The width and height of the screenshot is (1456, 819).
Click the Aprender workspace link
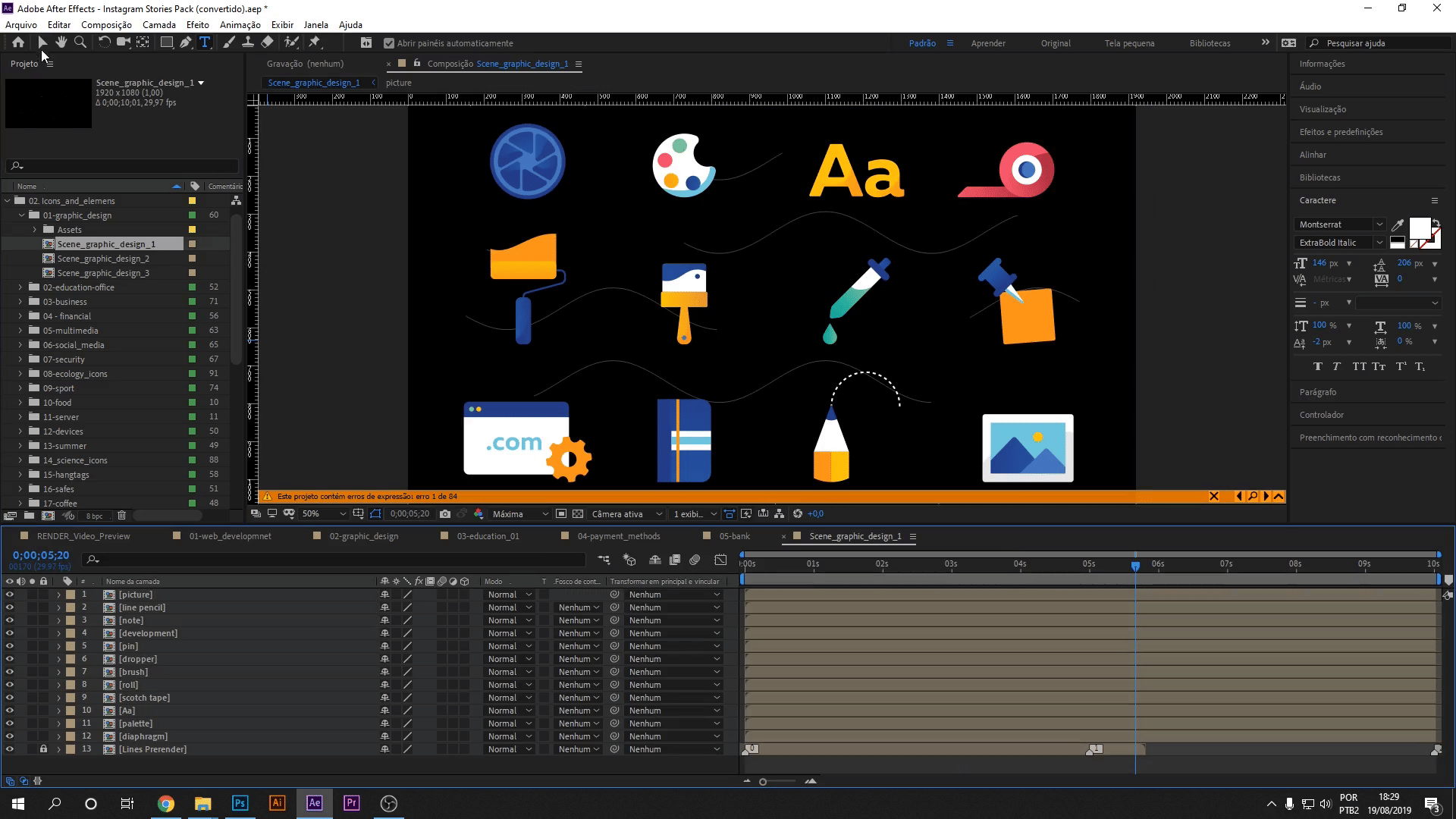pyautogui.click(x=988, y=43)
